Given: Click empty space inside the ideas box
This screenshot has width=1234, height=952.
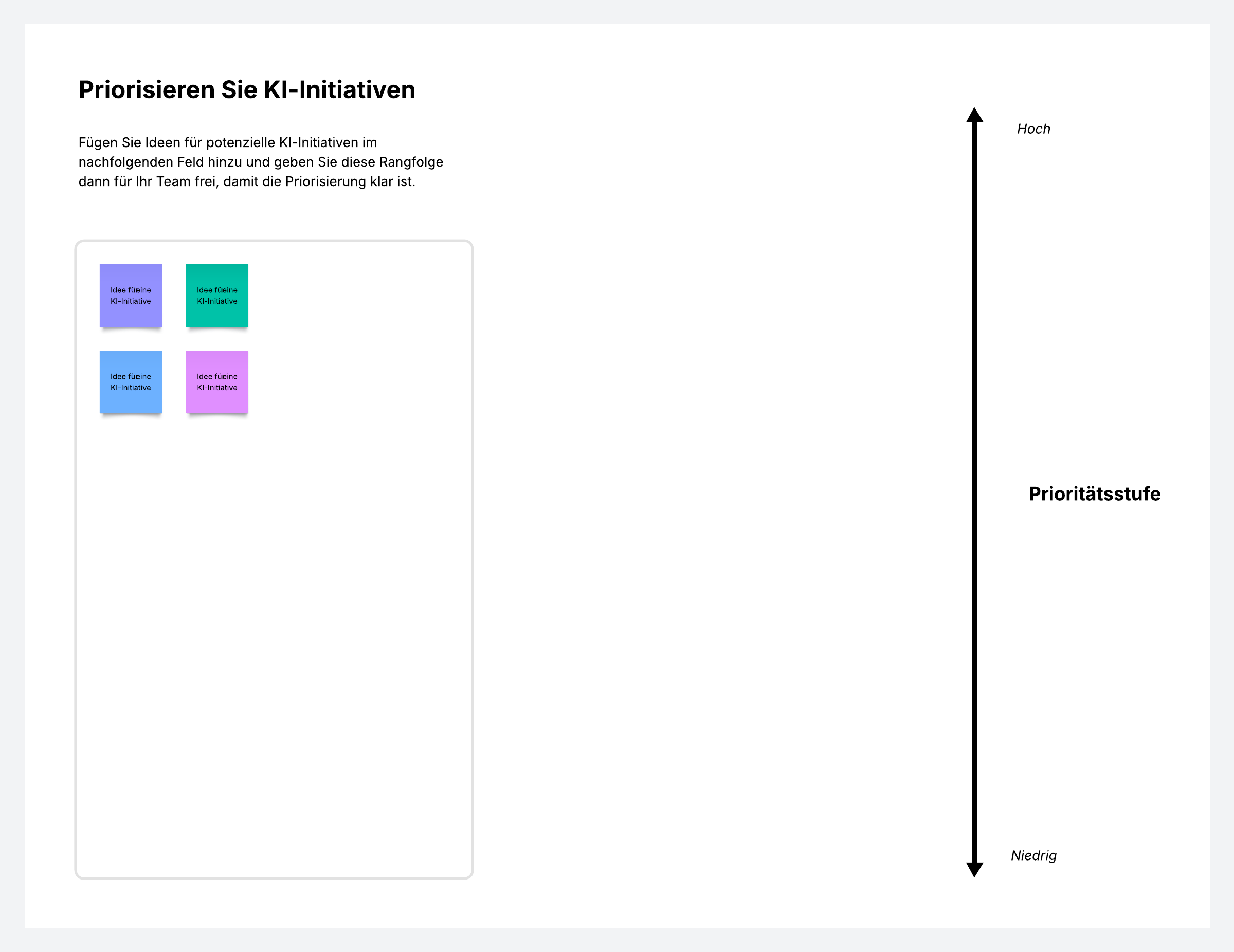Looking at the screenshot, I should click(274, 621).
